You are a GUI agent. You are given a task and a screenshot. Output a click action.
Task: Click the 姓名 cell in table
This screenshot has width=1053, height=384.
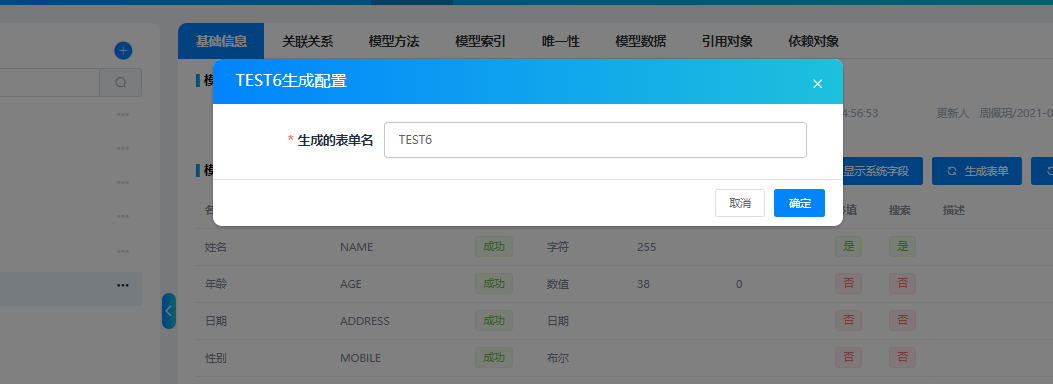216,247
